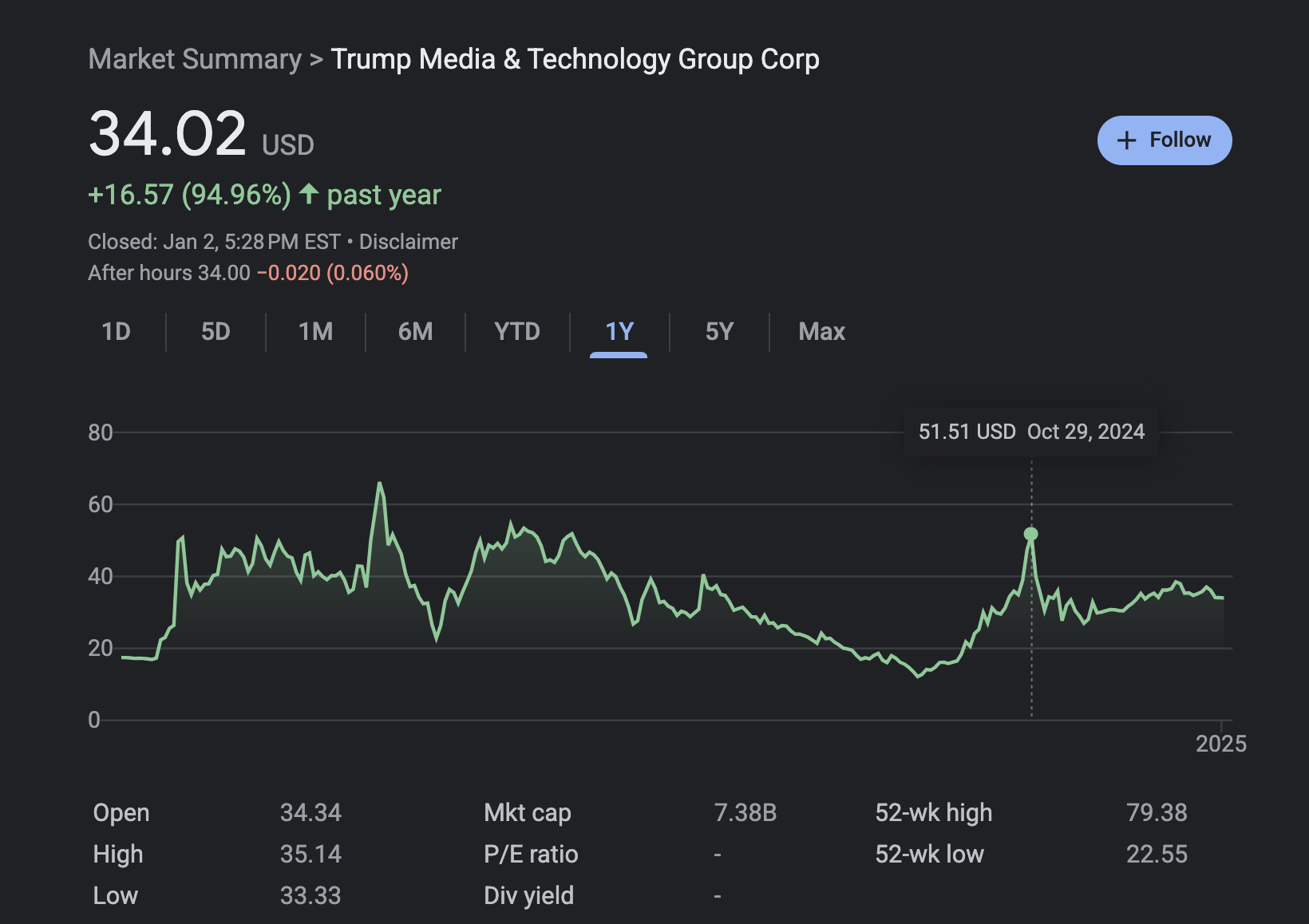Select the 1M time range tab
Image resolution: width=1309 pixels, height=924 pixels.
tap(315, 331)
